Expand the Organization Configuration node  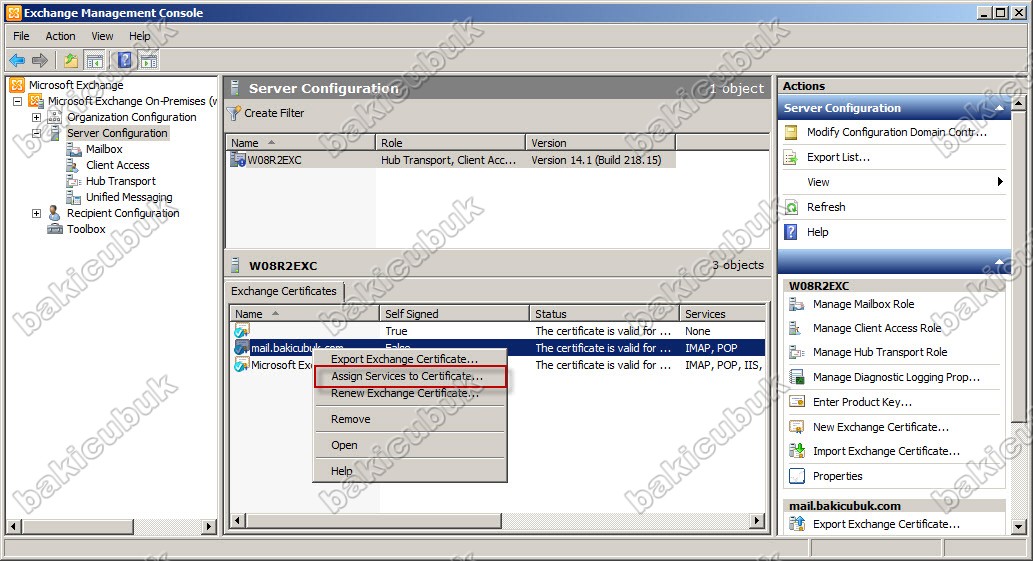(x=37, y=117)
